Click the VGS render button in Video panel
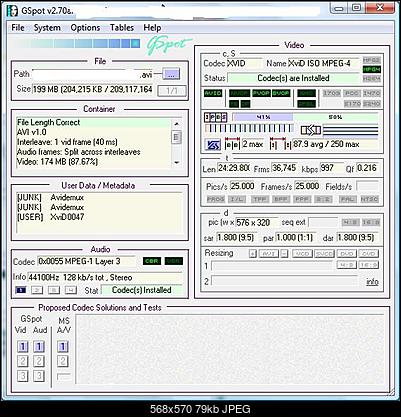 click(x=213, y=145)
